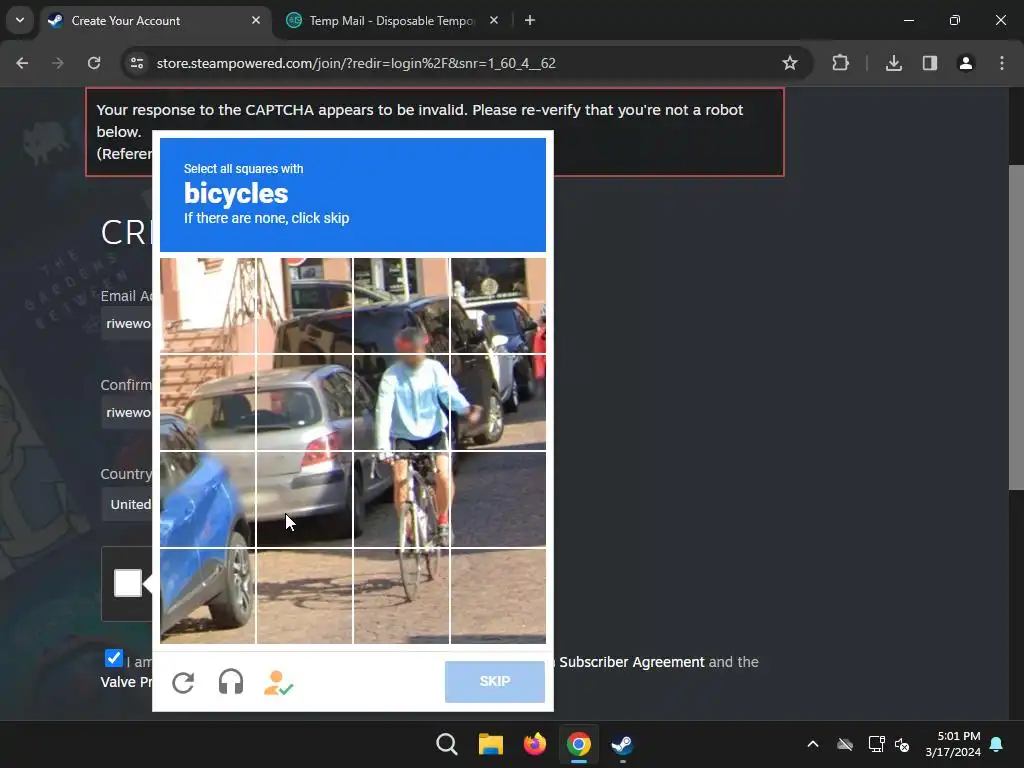This screenshot has height=768, width=1024.
Task: Show hidden system tray icons
Action: point(813,744)
